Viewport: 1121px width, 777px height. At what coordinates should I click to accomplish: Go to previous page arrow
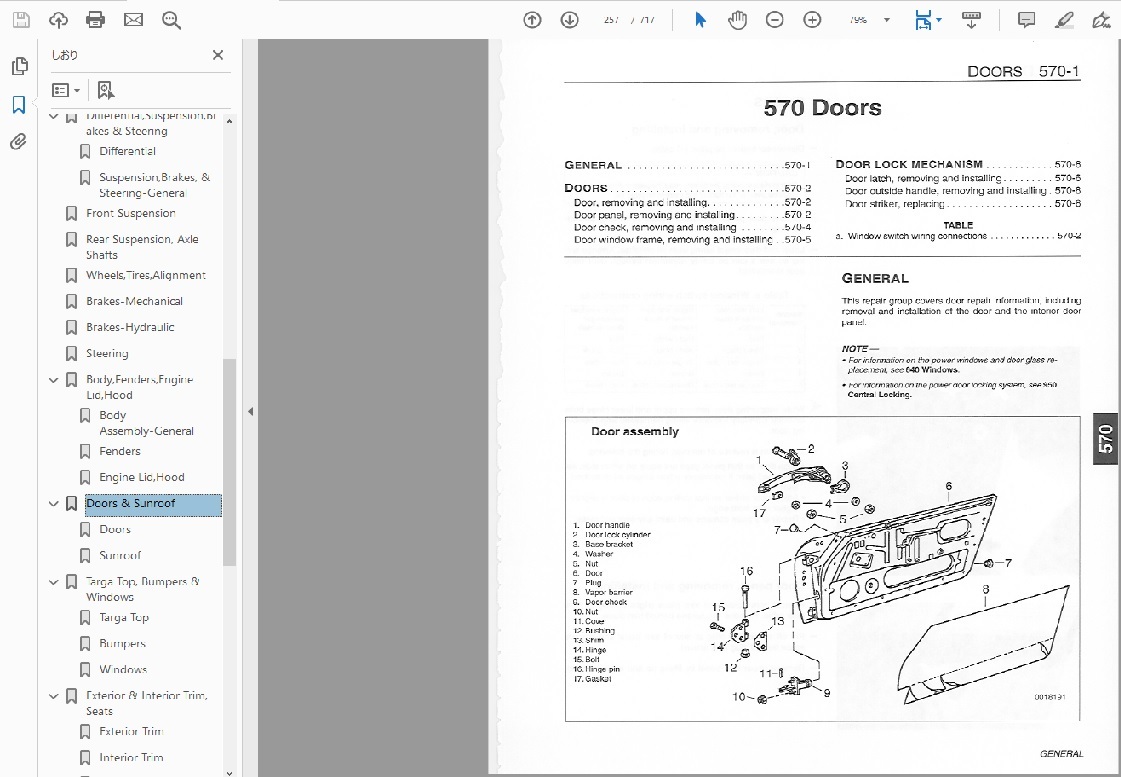[x=532, y=20]
